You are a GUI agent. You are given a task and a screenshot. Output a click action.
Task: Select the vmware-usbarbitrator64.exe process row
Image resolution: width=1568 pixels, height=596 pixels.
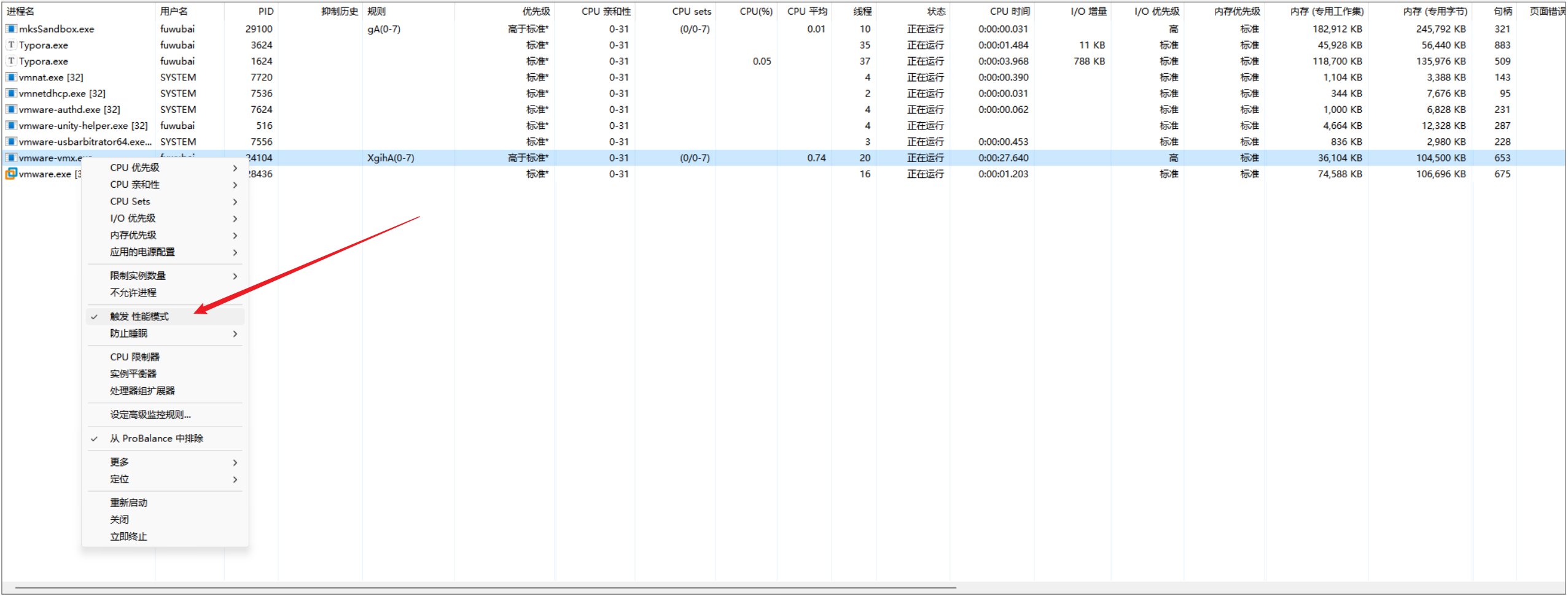[784, 142]
